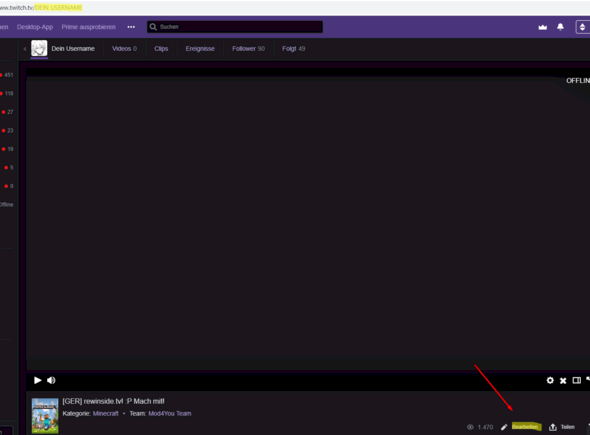Image resolution: width=590 pixels, height=435 pixels.
Task: Click the viewer count eye icon
Action: click(x=470, y=427)
